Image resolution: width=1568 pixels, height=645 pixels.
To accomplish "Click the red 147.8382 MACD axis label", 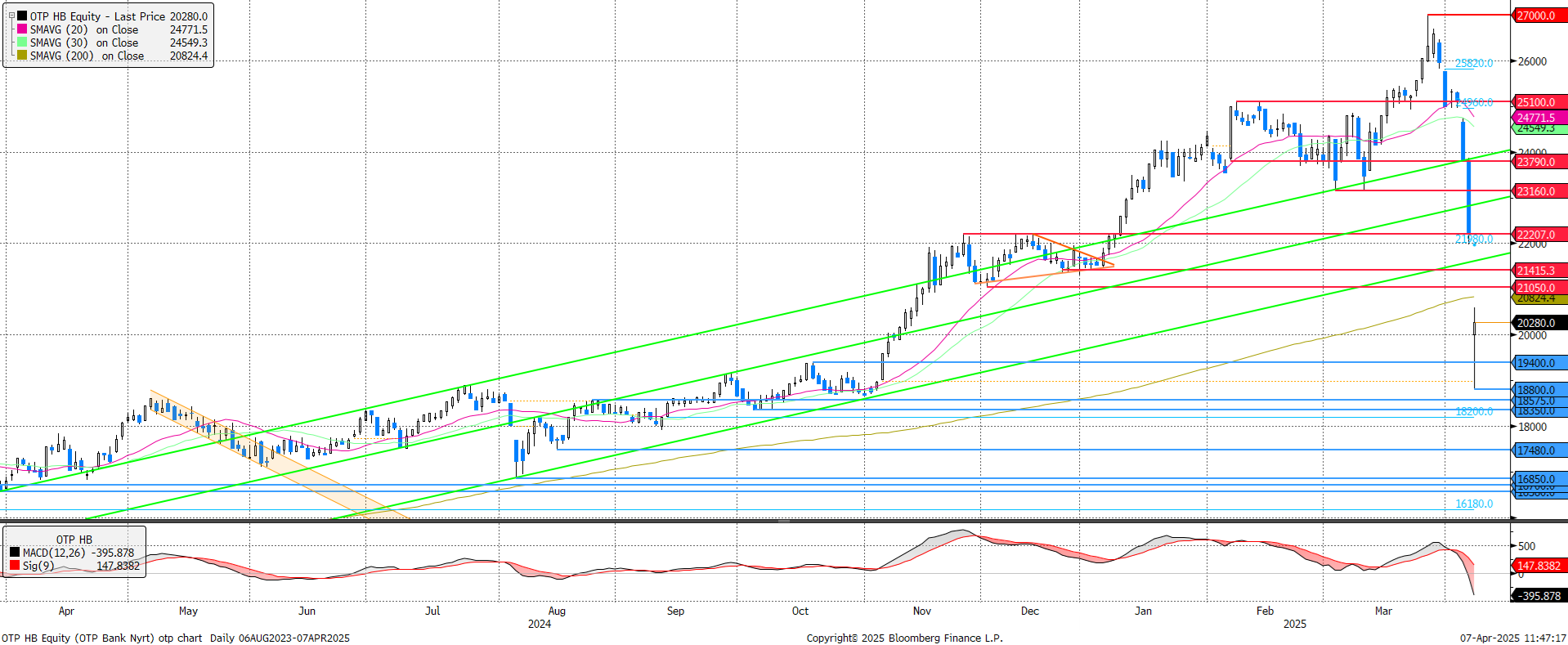I will tap(1539, 566).
